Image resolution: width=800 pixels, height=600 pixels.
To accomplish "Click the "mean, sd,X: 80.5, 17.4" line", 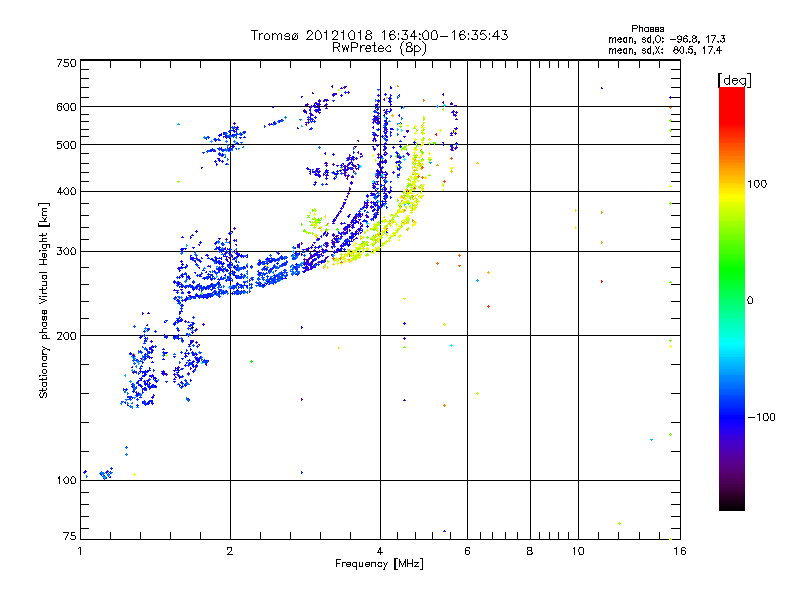I will click(665, 50).
